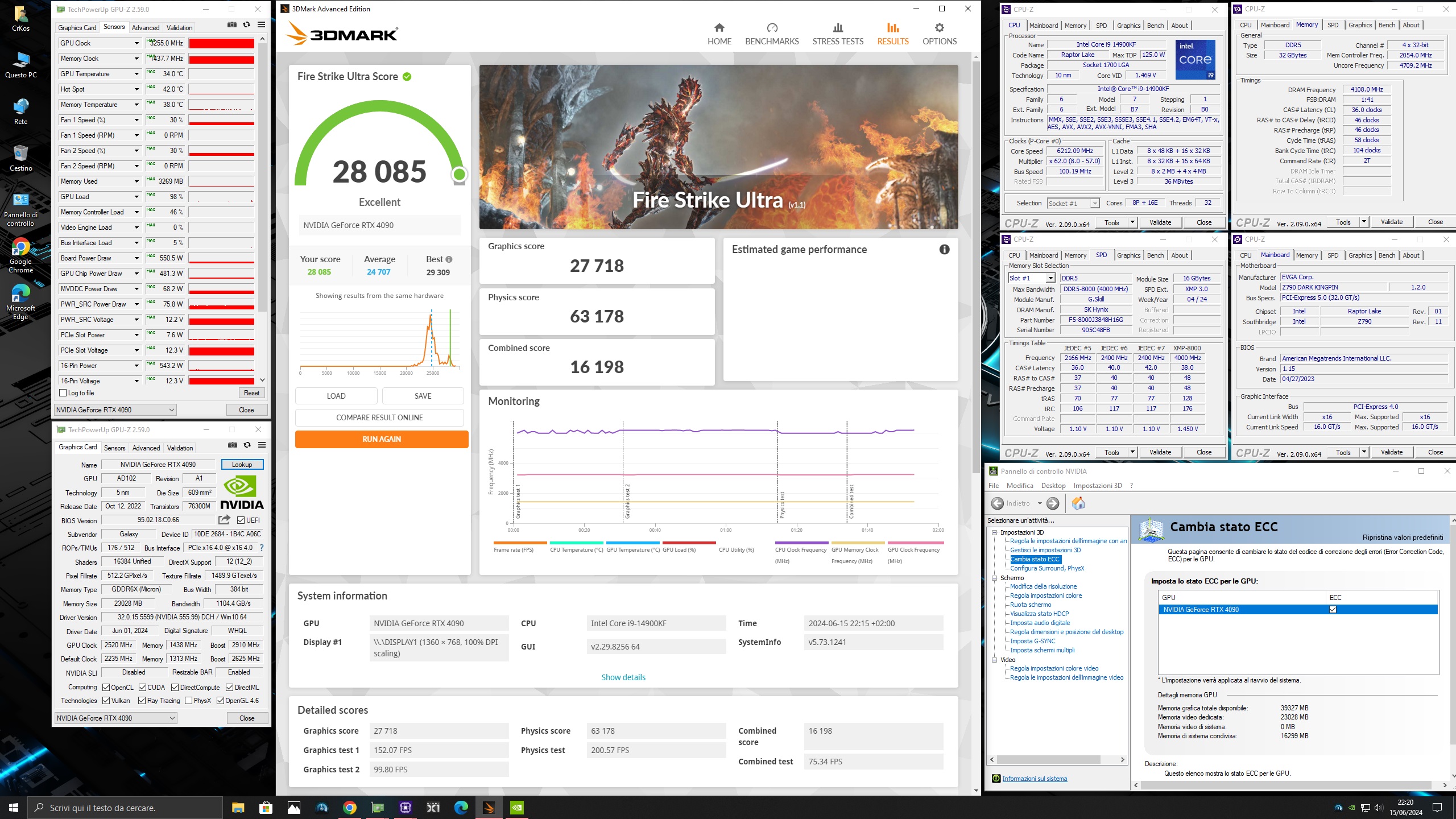
Task: Click the SAVE button in 3DMark
Action: point(423,396)
